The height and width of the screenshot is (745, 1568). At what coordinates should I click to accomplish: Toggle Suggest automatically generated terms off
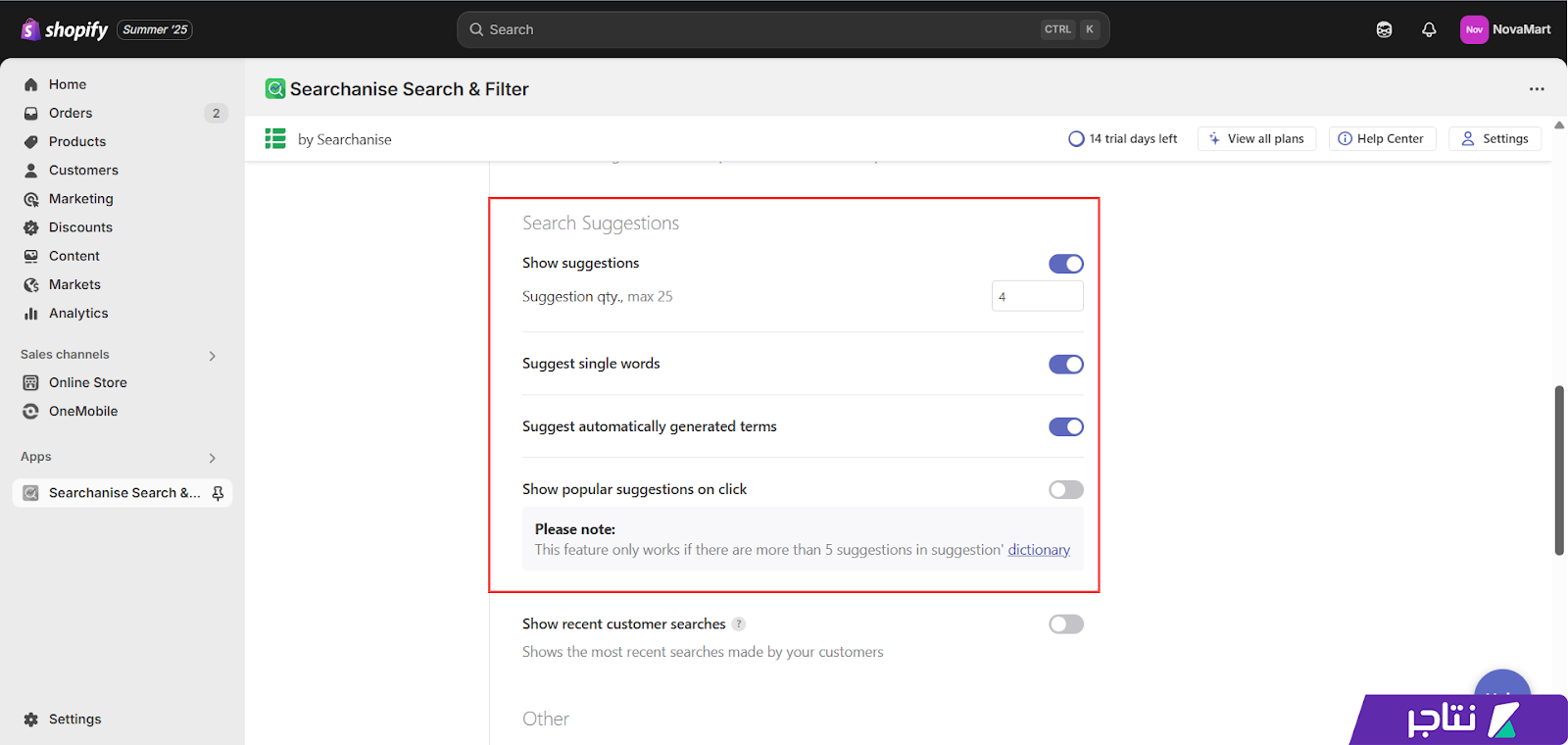(1066, 427)
